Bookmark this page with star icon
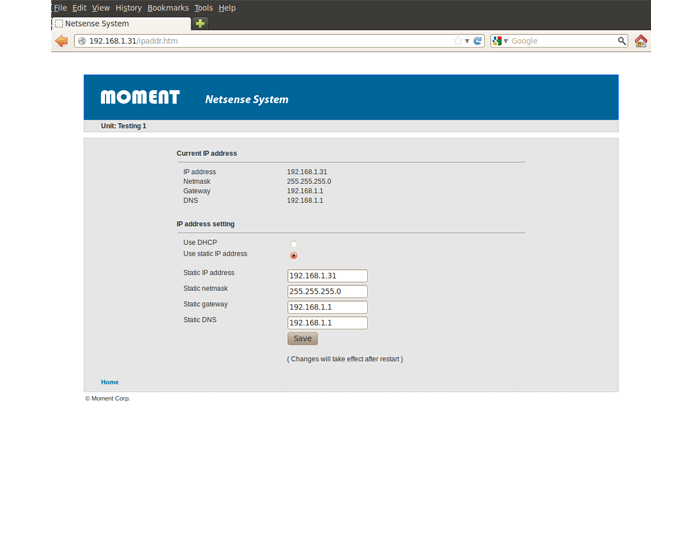 tap(458, 41)
